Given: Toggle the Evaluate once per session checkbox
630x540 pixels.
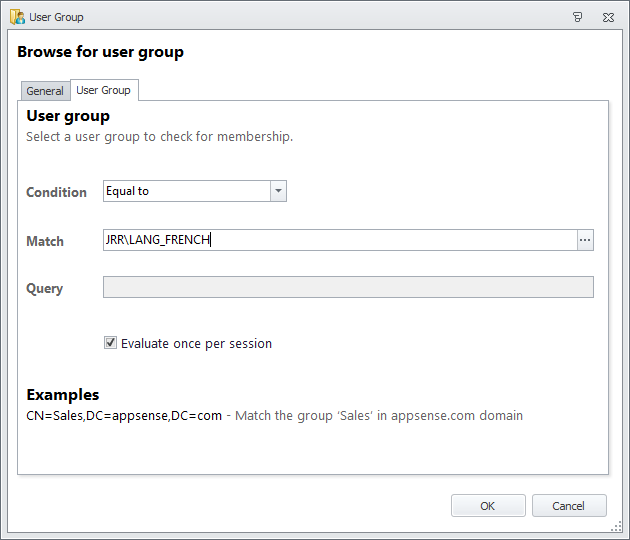Looking at the screenshot, I should [x=110, y=343].
